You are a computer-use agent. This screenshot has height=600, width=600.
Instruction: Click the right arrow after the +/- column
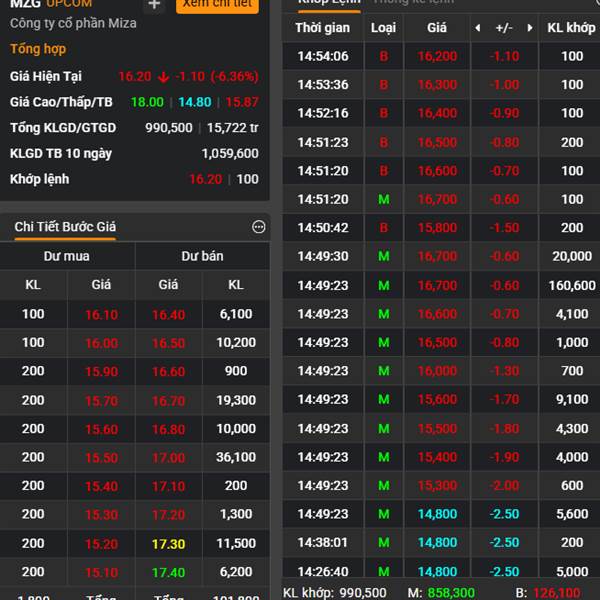(x=530, y=28)
